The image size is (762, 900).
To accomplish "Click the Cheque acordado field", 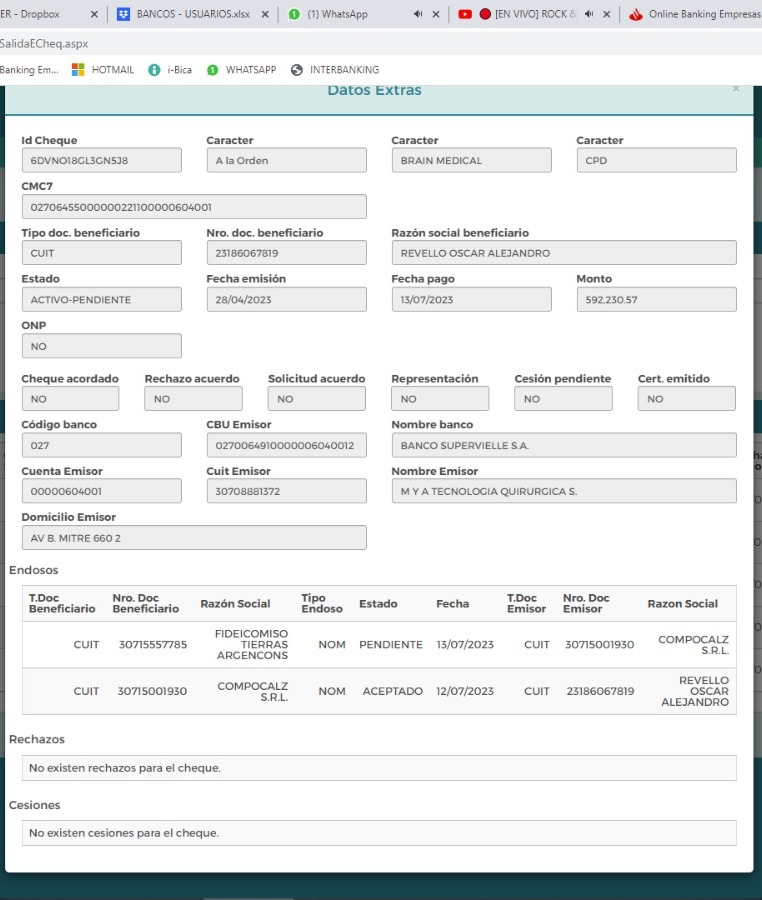I will pyautogui.click(x=71, y=398).
